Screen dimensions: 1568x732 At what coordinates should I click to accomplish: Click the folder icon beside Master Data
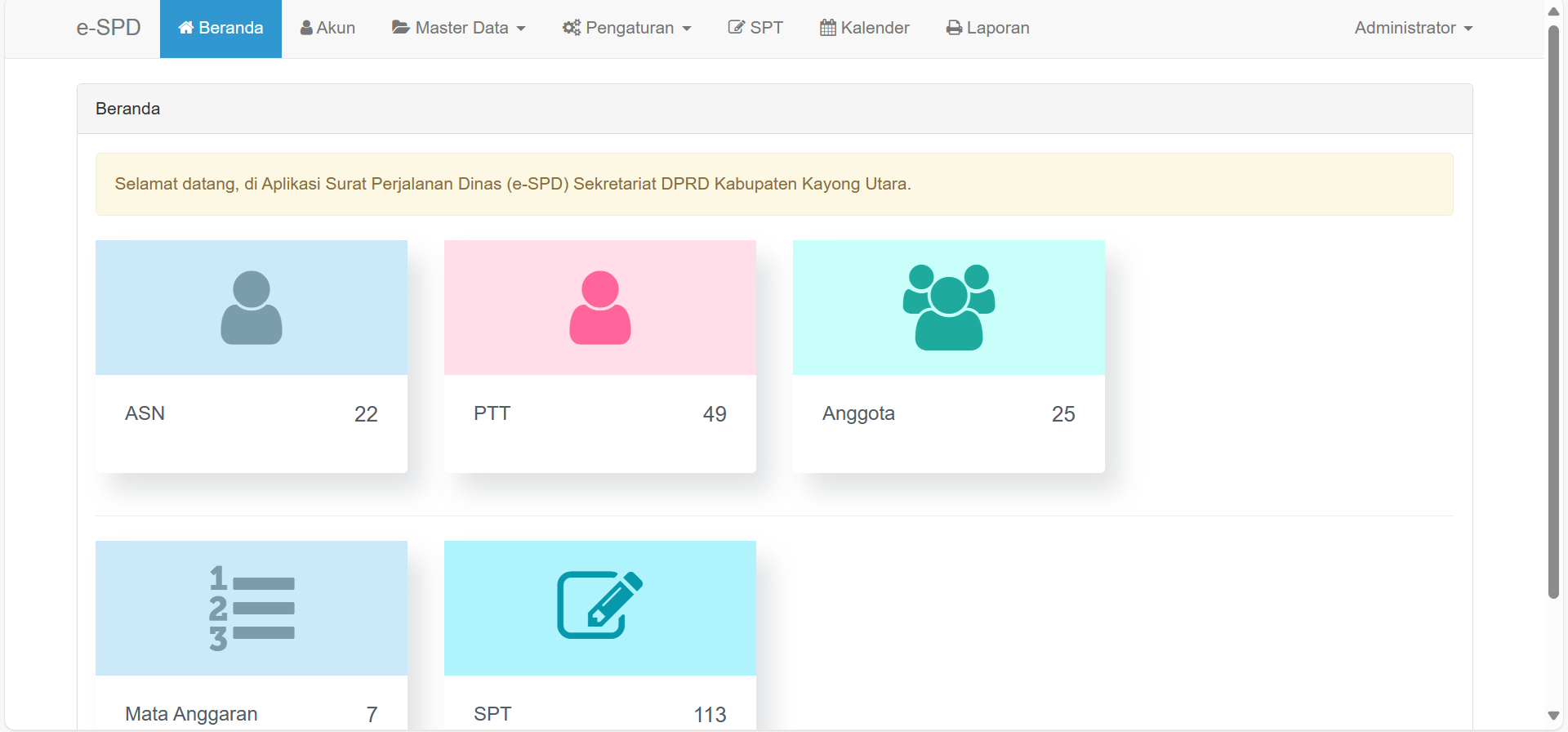tap(400, 28)
